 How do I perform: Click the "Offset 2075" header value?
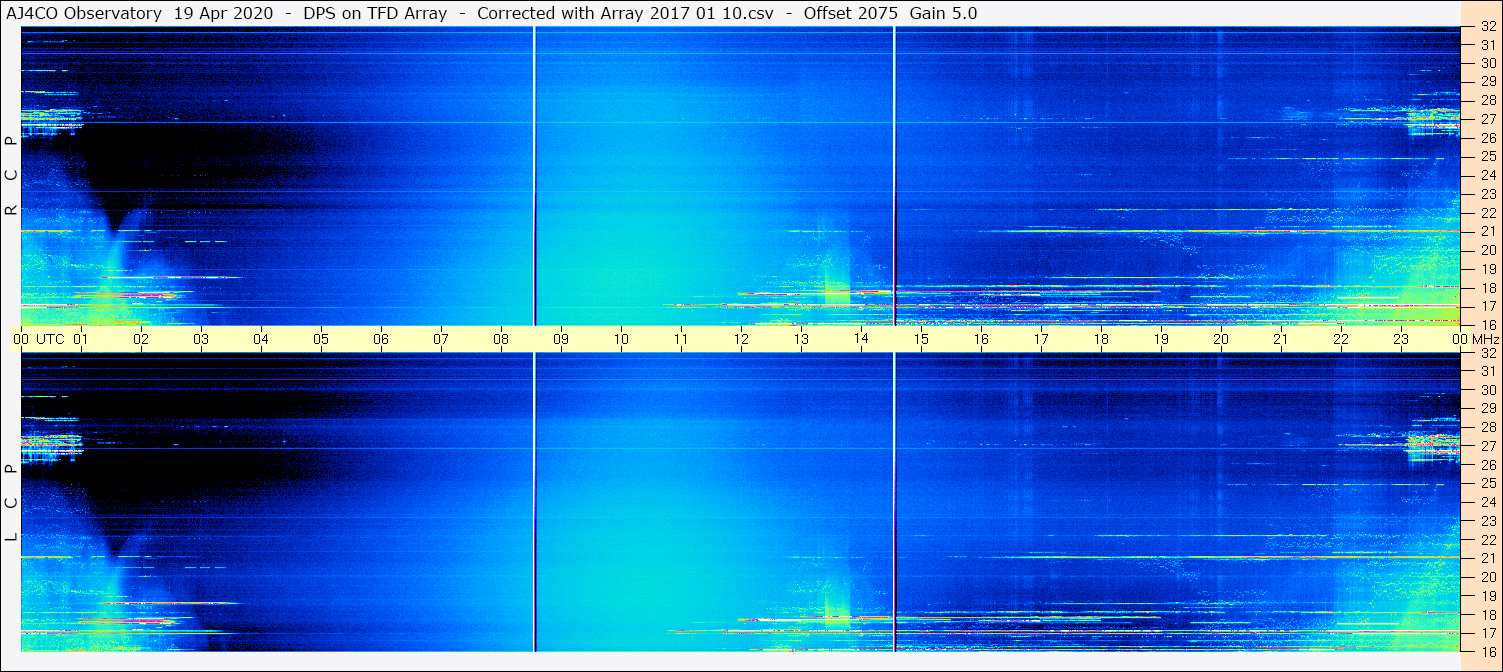coord(849,13)
